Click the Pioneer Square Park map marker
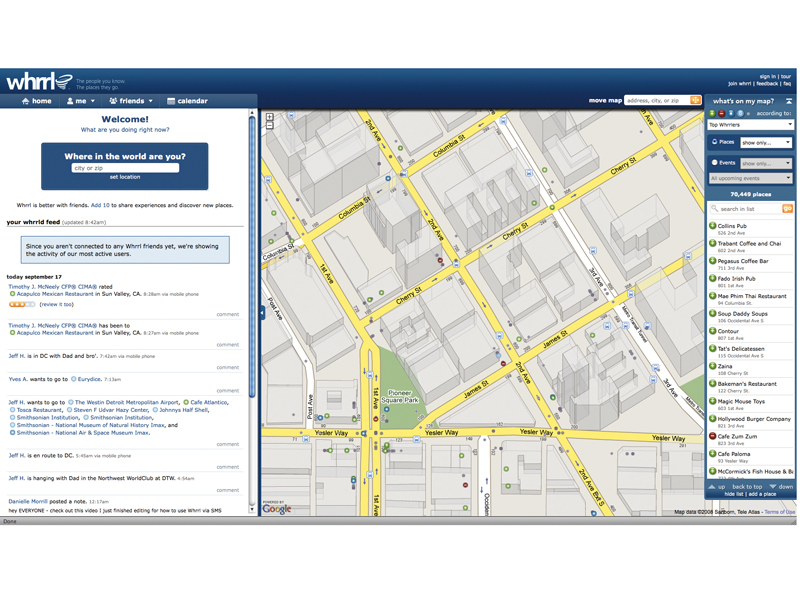This screenshot has height=600, width=800. point(386,409)
